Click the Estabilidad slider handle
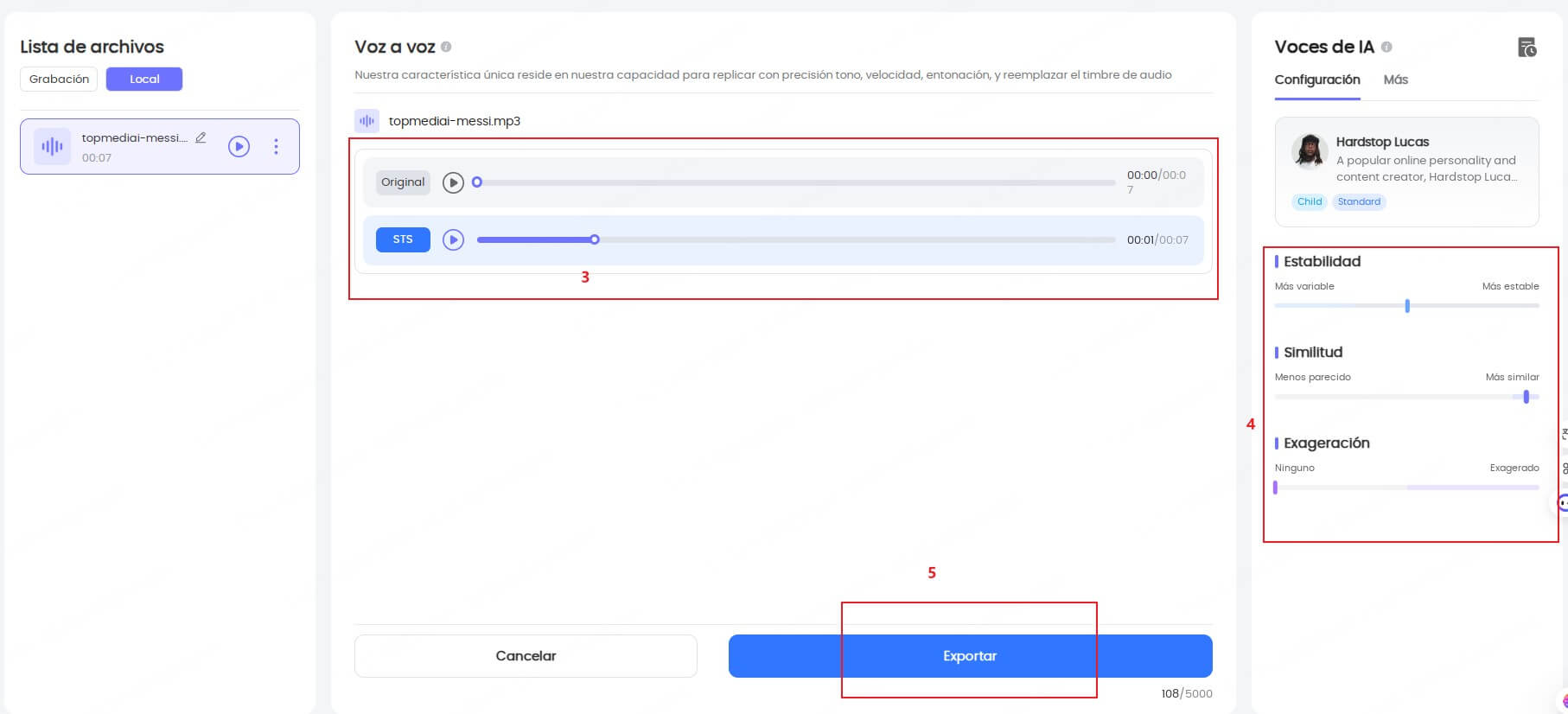The width and height of the screenshot is (1568, 714). (1407, 306)
